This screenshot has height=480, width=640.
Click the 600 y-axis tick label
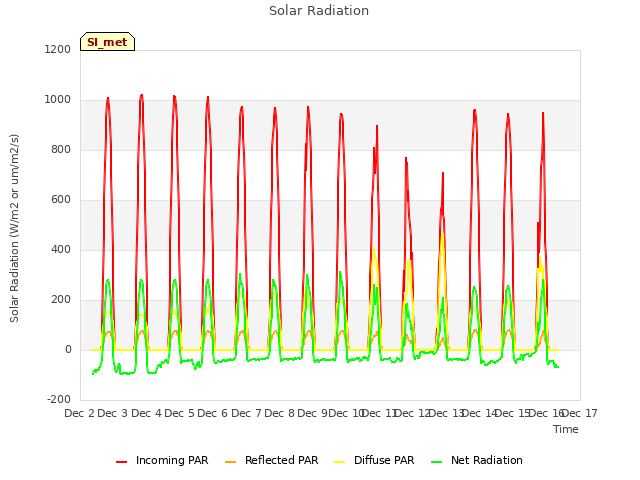pos(61,200)
